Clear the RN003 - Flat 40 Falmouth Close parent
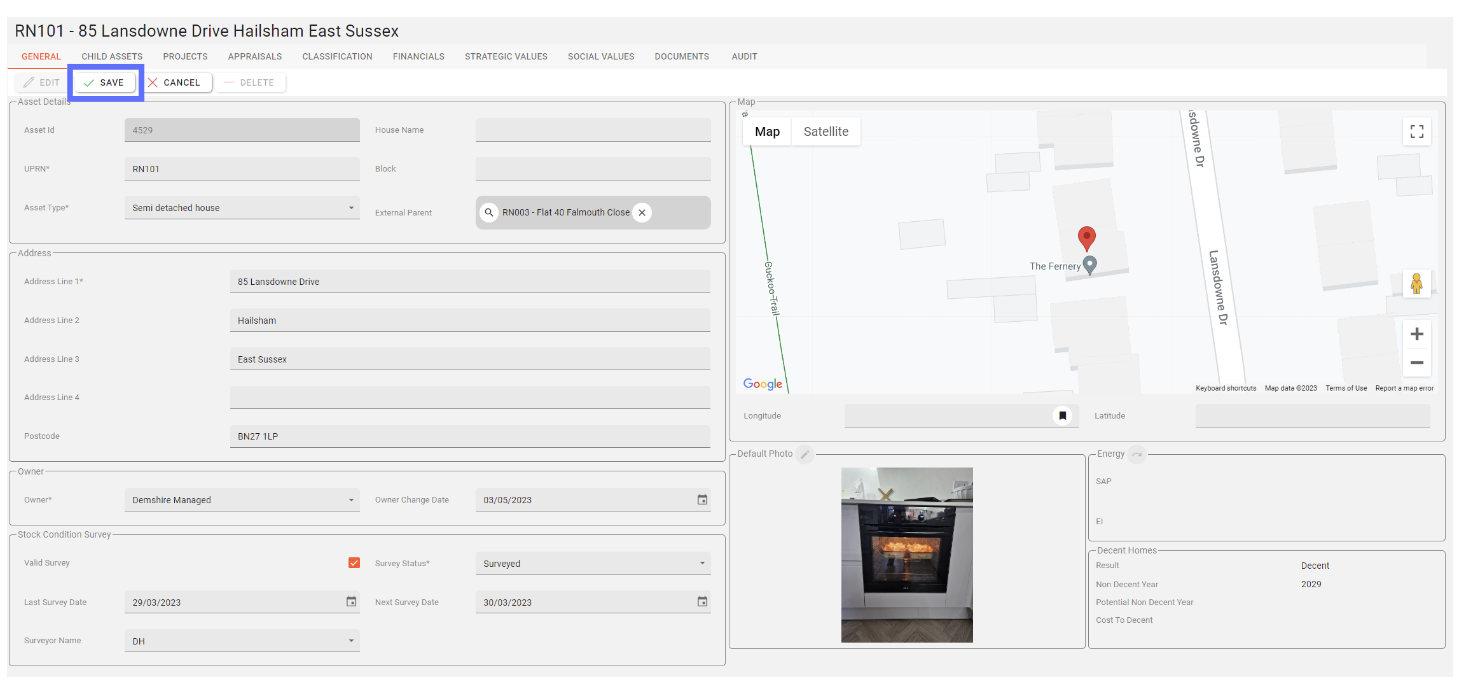The image size is (1462, 685). point(642,212)
